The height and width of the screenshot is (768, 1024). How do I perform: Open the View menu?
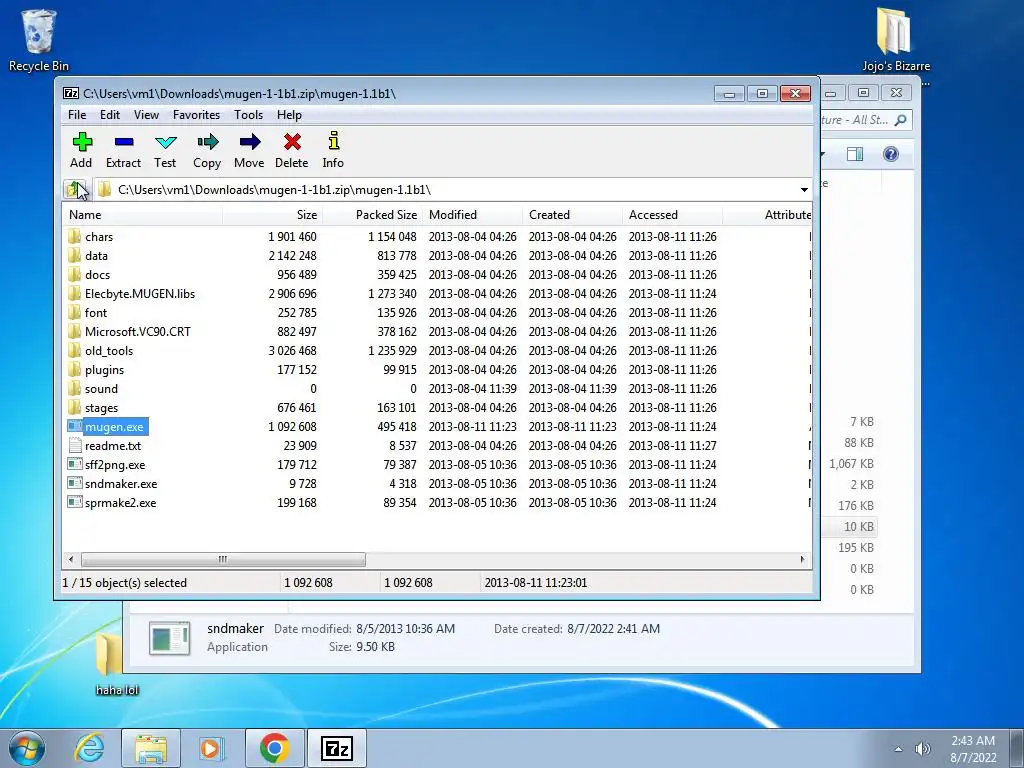coord(146,115)
